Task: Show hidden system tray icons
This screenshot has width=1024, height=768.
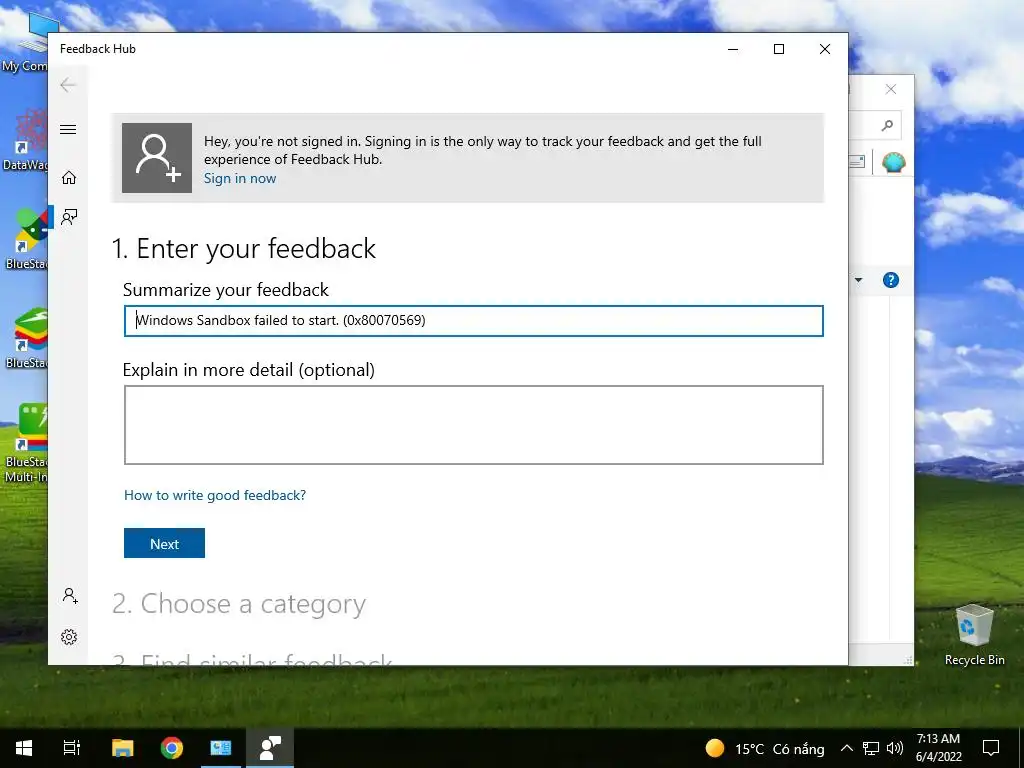Action: (846, 748)
